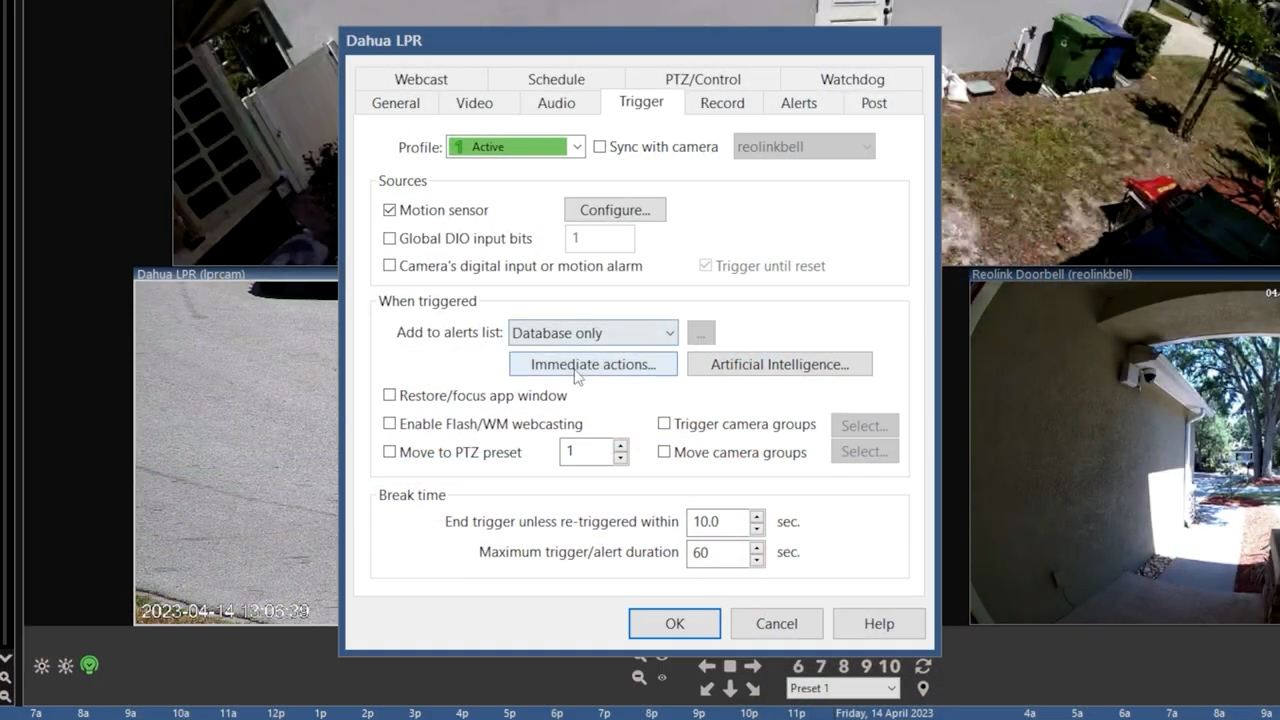Open the Add to alerts list dropdown
This screenshot has width=1280, height=720.
pyautogui.click(x=593, y=333)
